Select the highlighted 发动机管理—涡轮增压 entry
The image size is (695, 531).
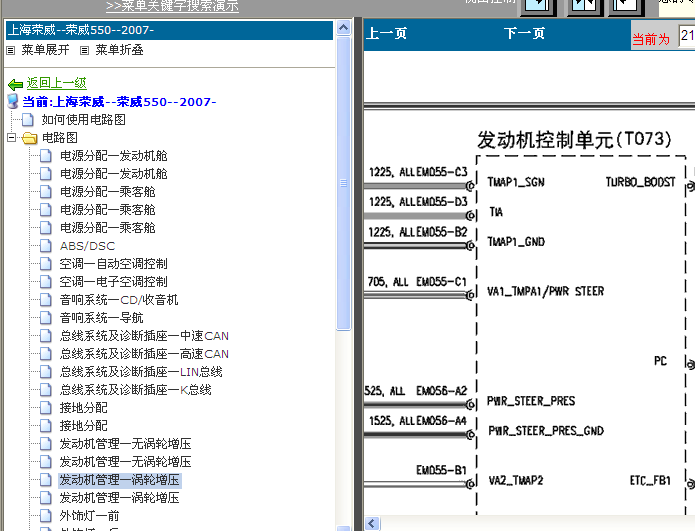(119, 480)
